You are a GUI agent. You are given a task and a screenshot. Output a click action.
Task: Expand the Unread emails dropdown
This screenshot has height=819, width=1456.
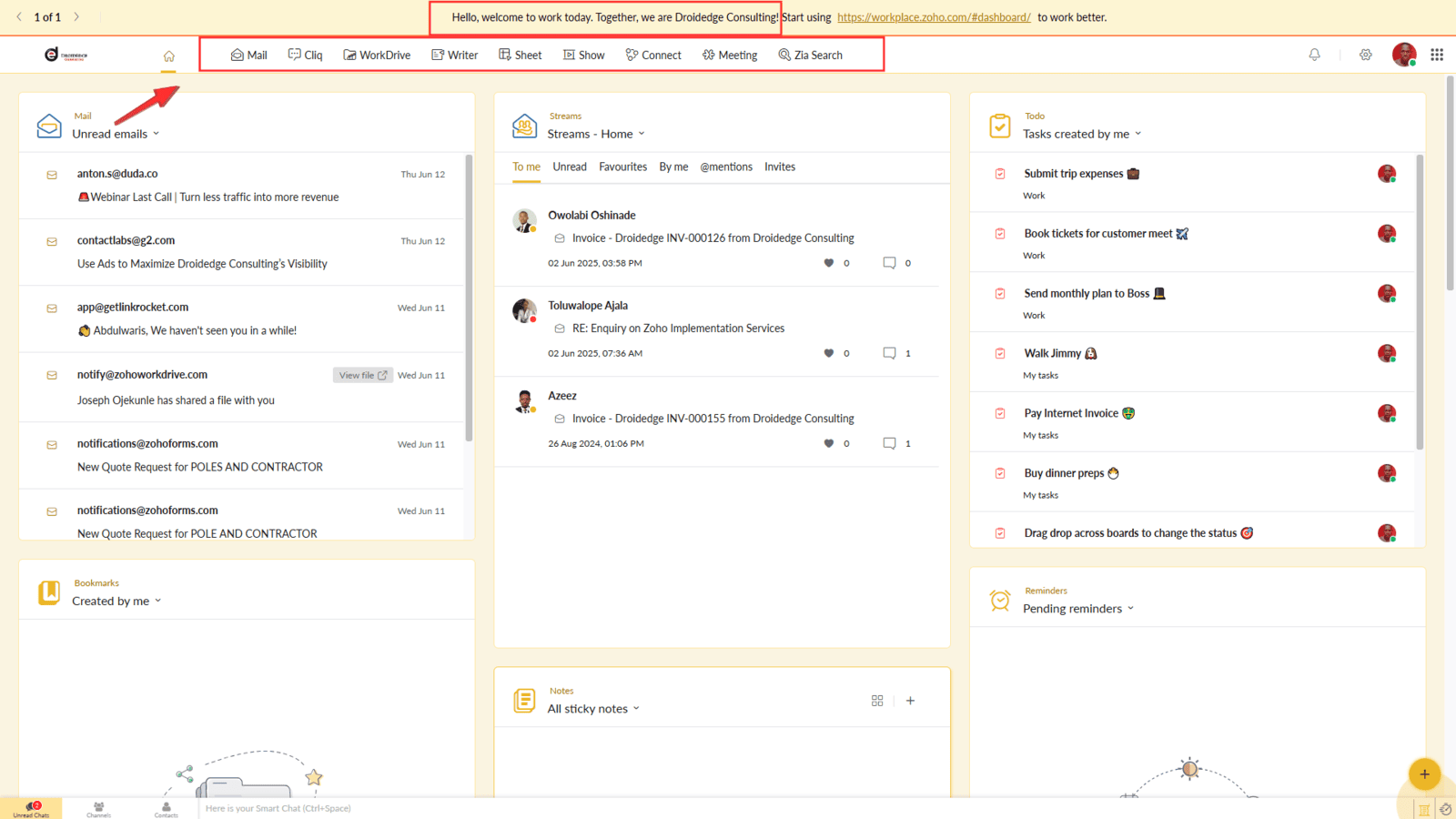tap(116, 134)
